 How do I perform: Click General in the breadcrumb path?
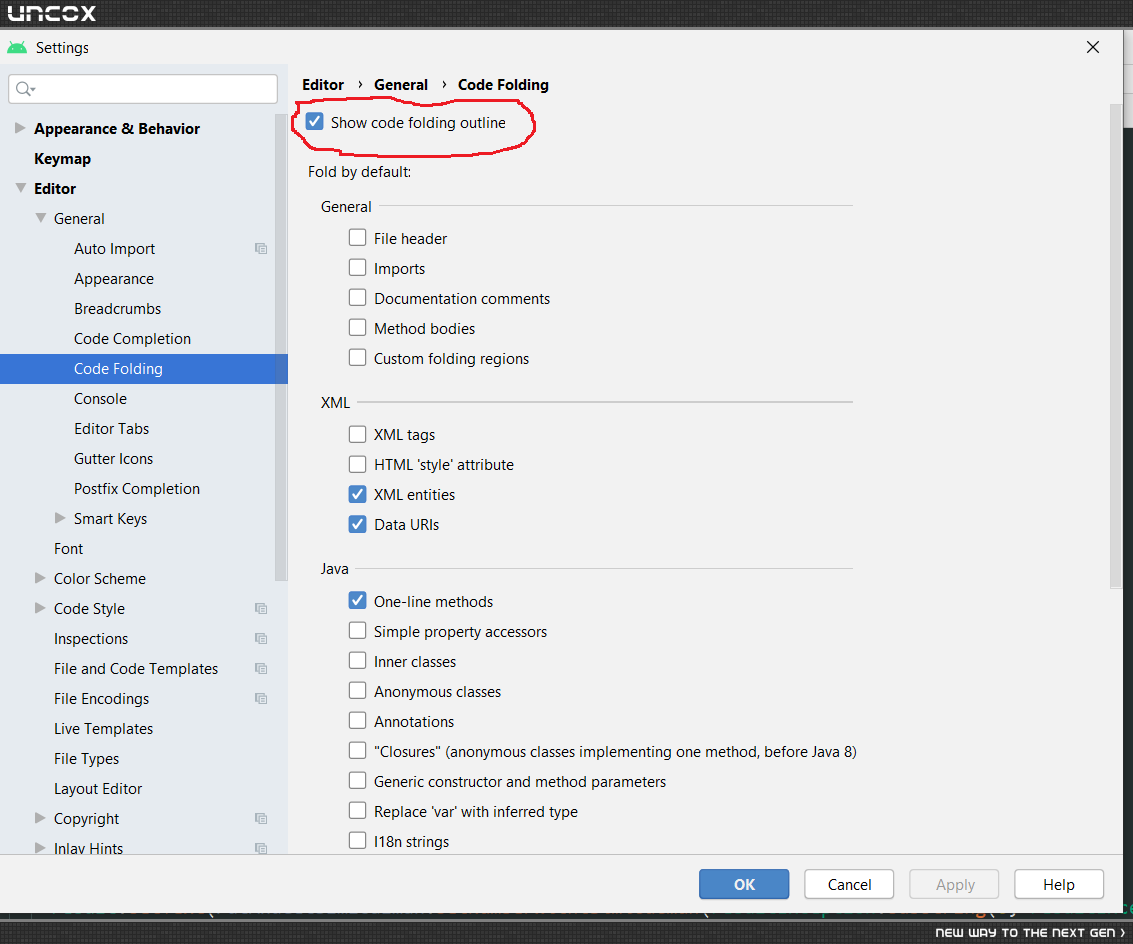tap(400, 85)
